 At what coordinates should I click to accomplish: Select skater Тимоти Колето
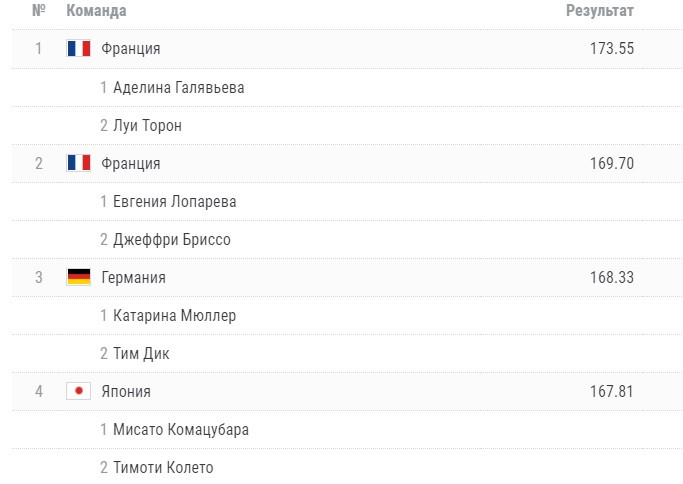(x=163, y=467)
